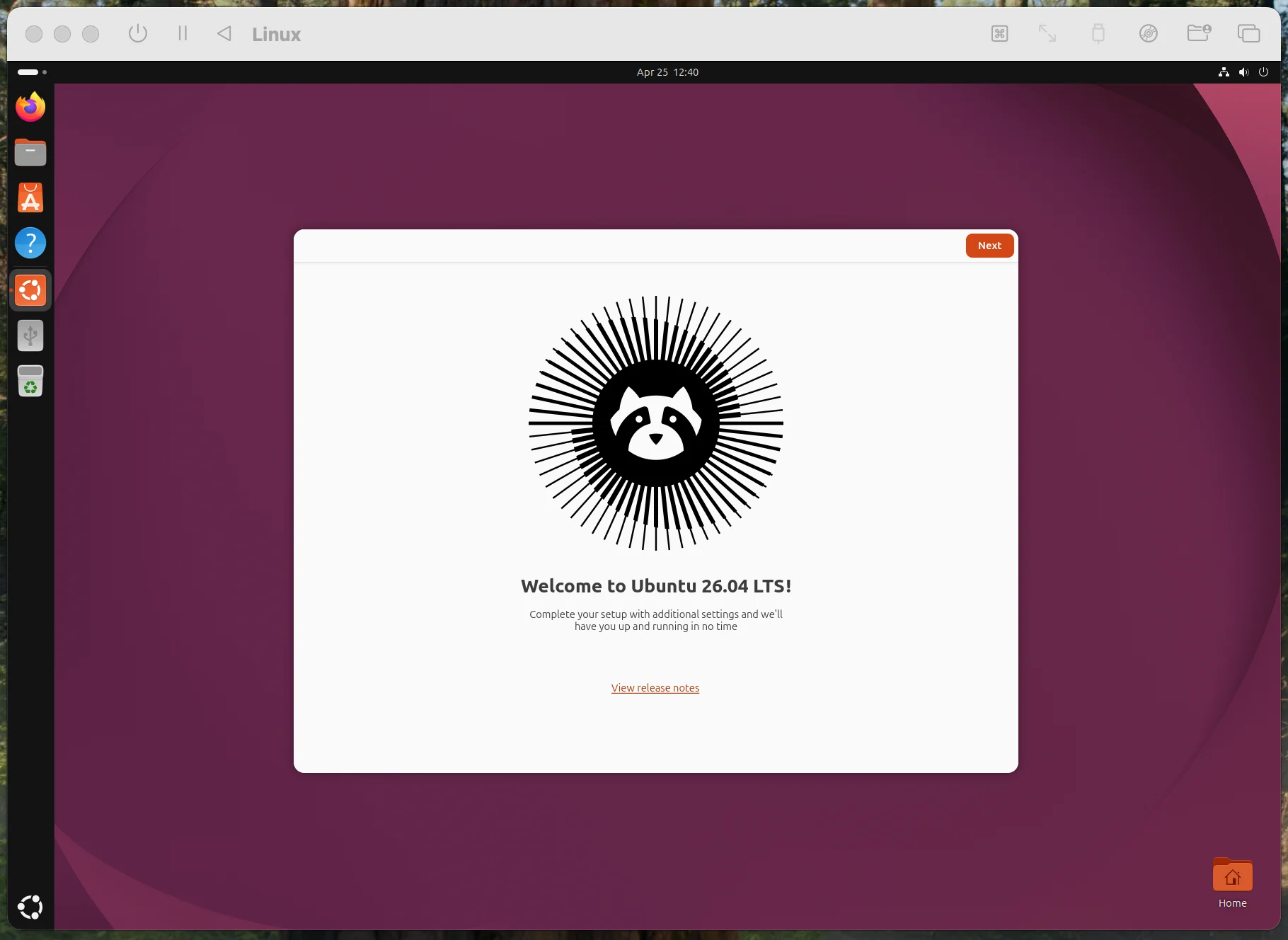Click the Welcome to Ubuntu 26.04 LTS! heading
1288x940 pixels.
click(x=656, y=586)
